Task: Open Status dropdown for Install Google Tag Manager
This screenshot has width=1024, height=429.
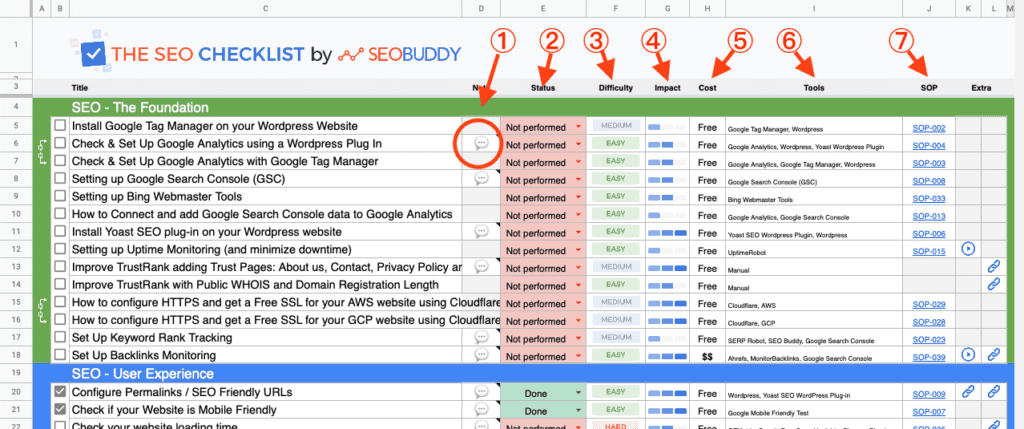Action: tap(579, 127)
